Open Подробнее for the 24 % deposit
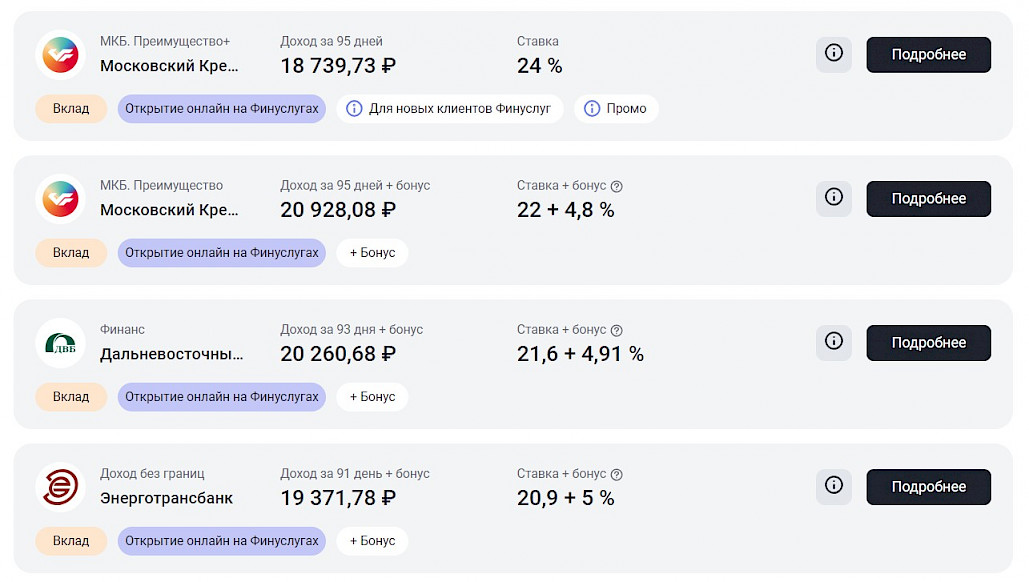 tap(929, 54)
